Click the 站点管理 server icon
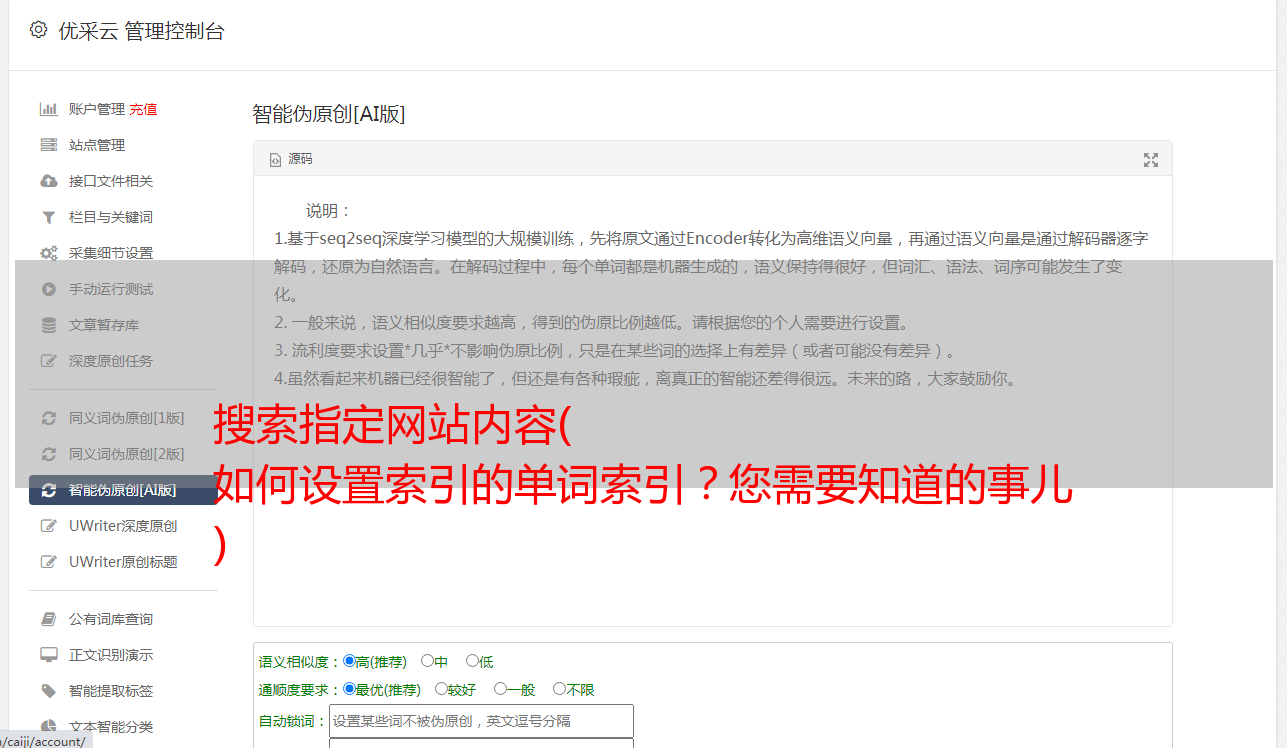Image resolution: width=1287 pixels, height=748 pixels. click(48, 145)
